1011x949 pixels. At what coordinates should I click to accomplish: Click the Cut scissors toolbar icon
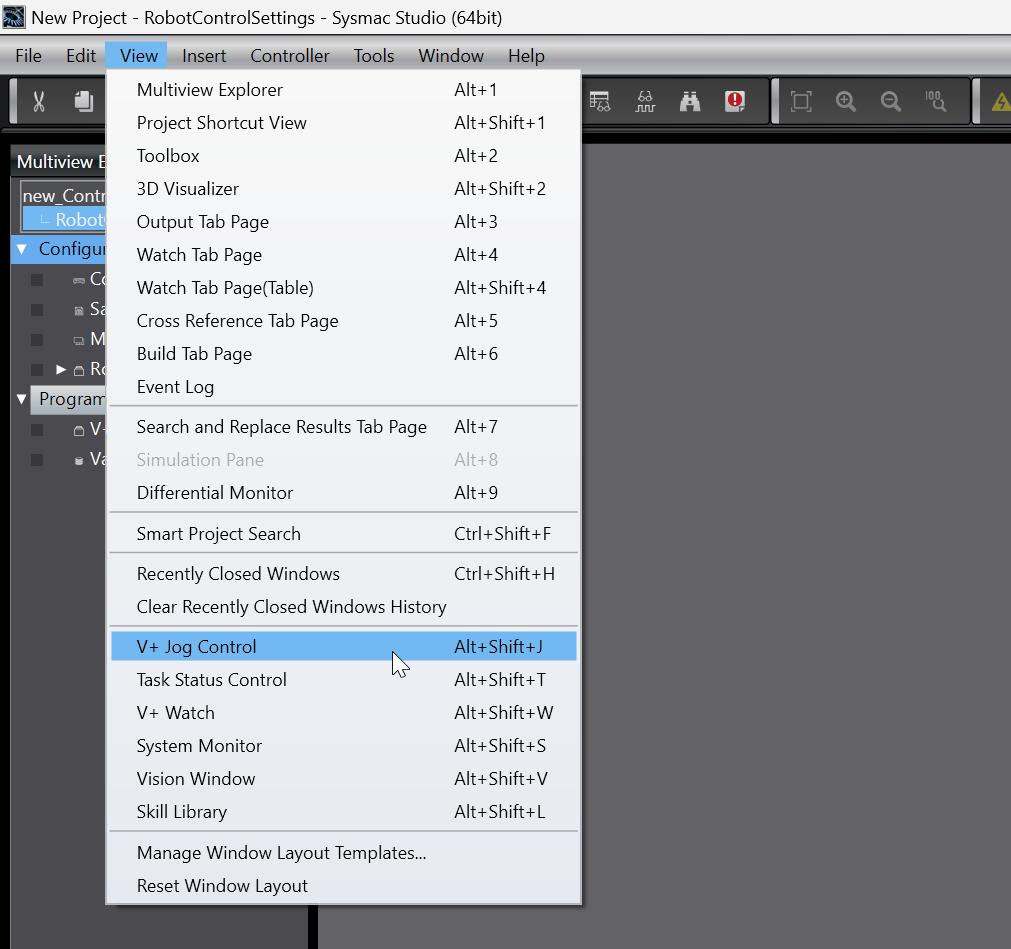pyautogui.click(x=39, y=101)
